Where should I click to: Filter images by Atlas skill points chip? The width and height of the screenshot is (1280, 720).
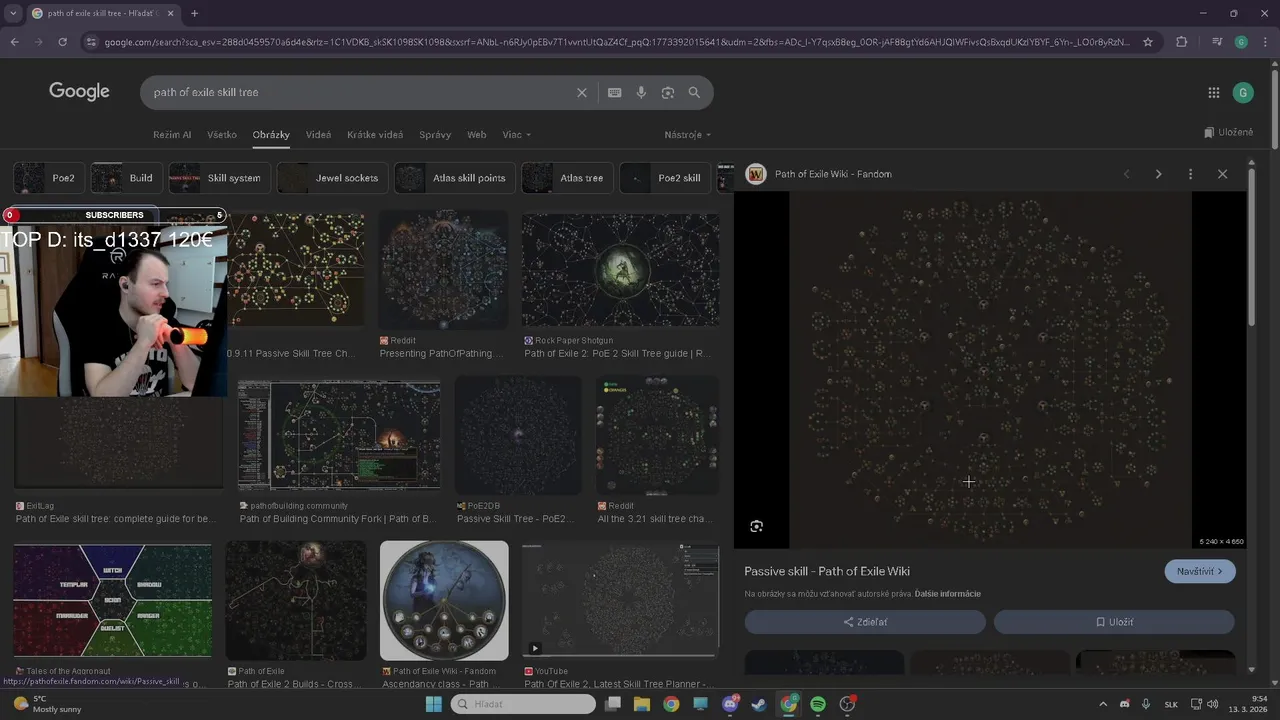[454, 178]
